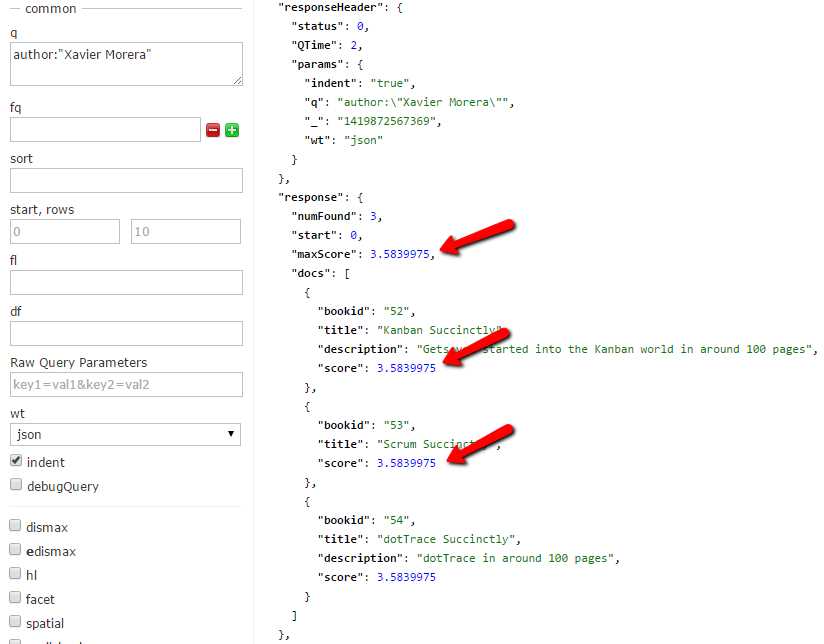Uncheck the indent checkbox

[x=16, y=461]
